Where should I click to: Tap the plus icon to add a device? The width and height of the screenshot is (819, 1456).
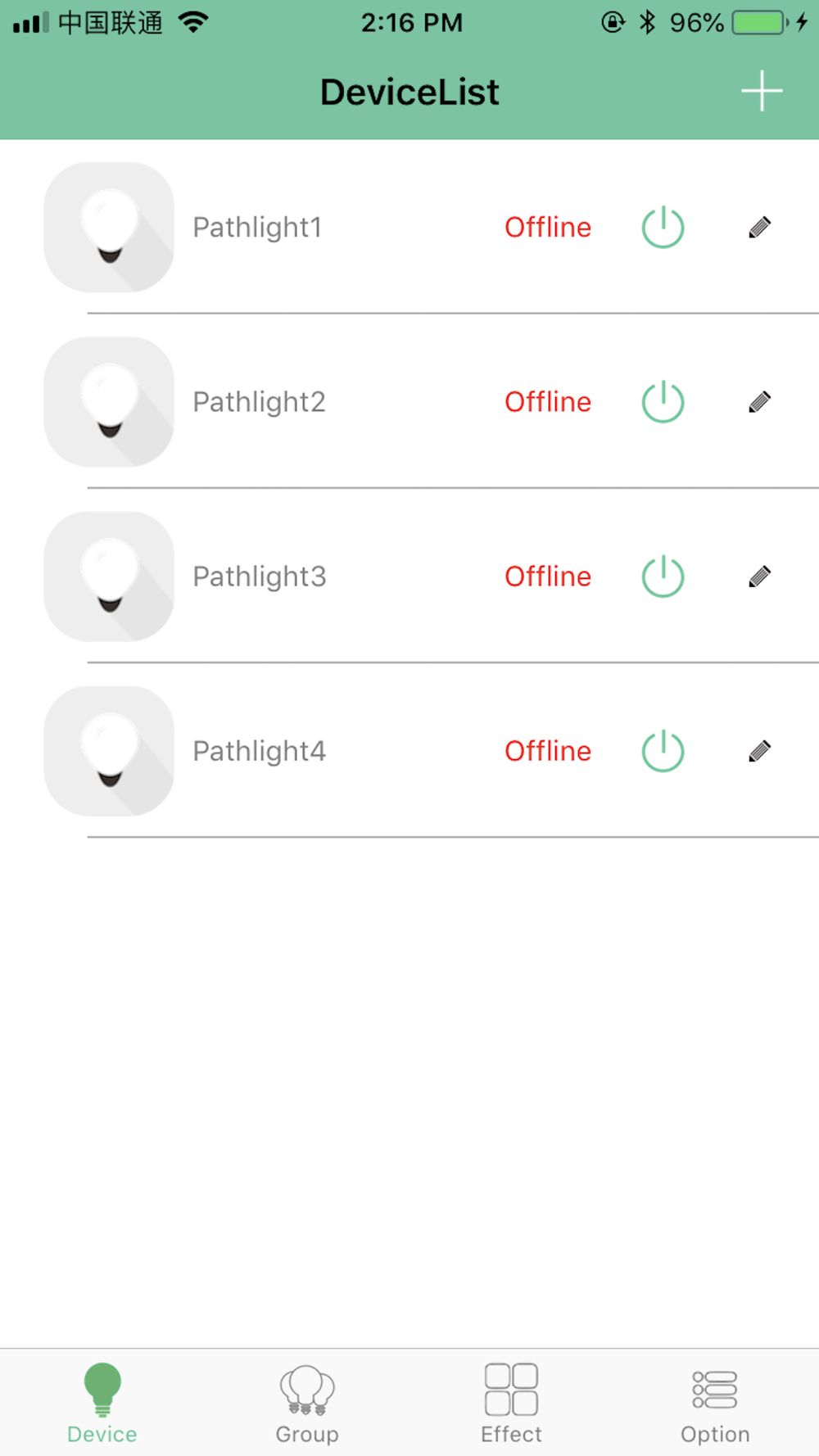[762, 90]
